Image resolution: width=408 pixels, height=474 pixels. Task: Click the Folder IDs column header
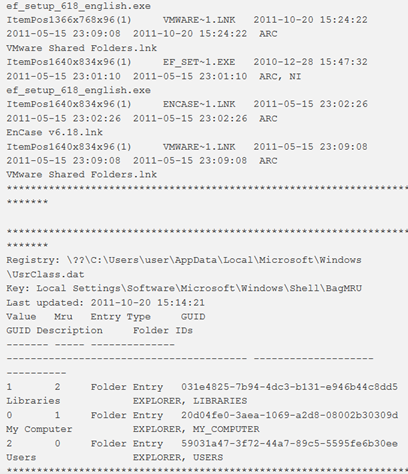163,331
